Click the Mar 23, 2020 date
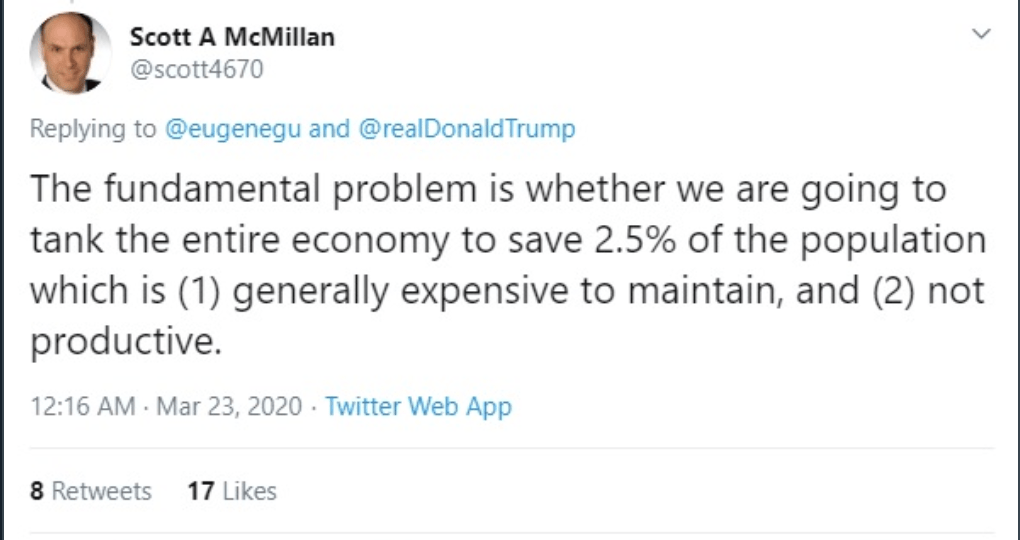The height and width of the screenshot is (540, 1020). (228, 407)
